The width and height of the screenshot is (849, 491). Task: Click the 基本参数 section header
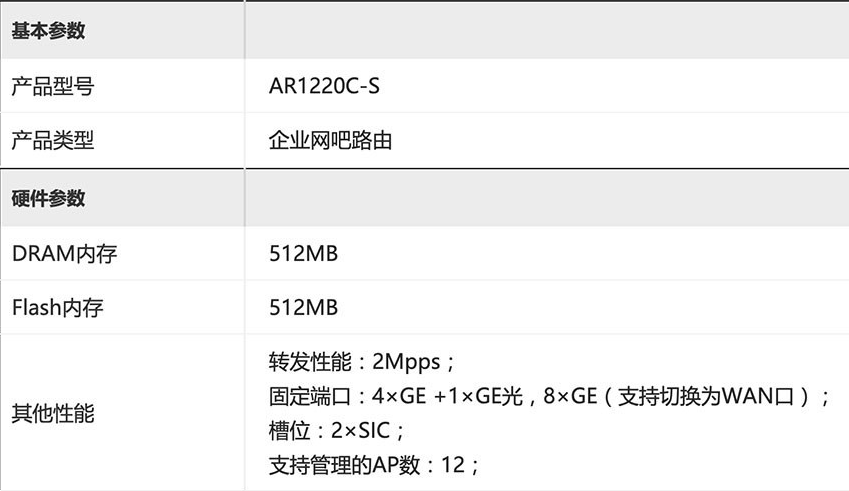48,30
